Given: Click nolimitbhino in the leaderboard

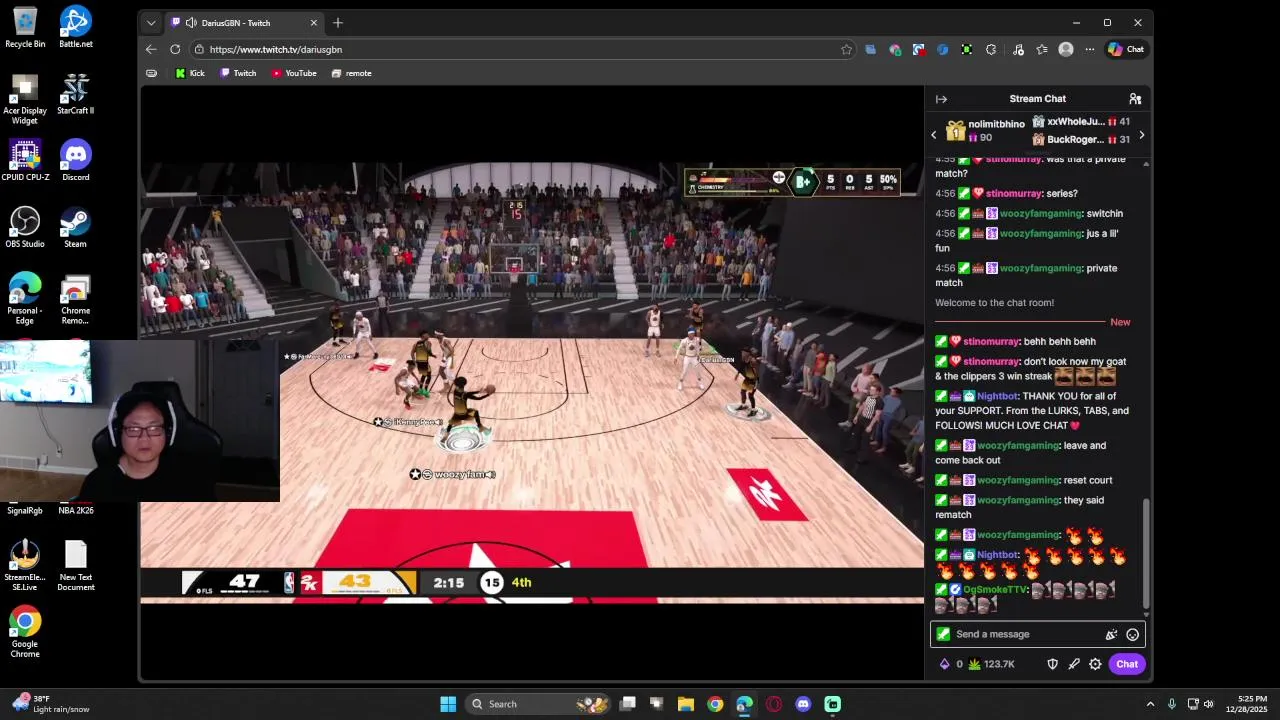Looking at the screenshot, I should coord(996,124).
